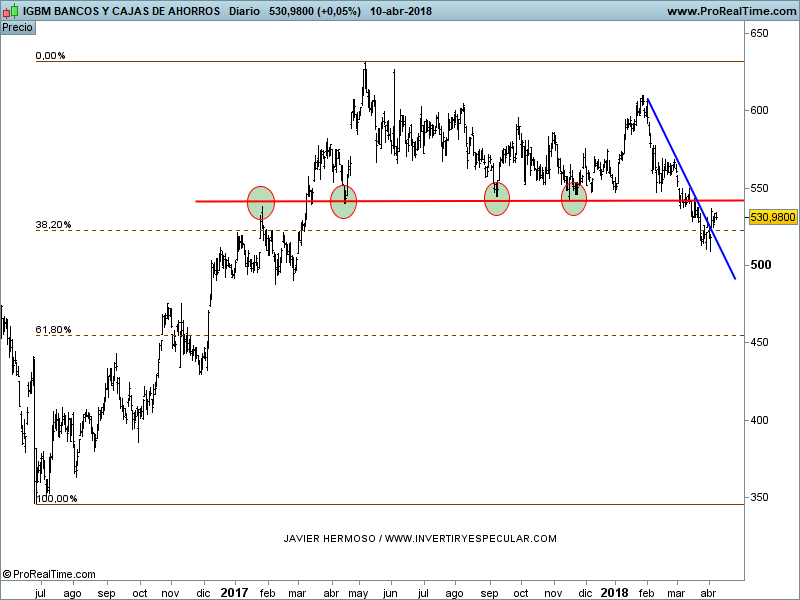Select the 61,80% Fibonacci level label

click(53, 329)
